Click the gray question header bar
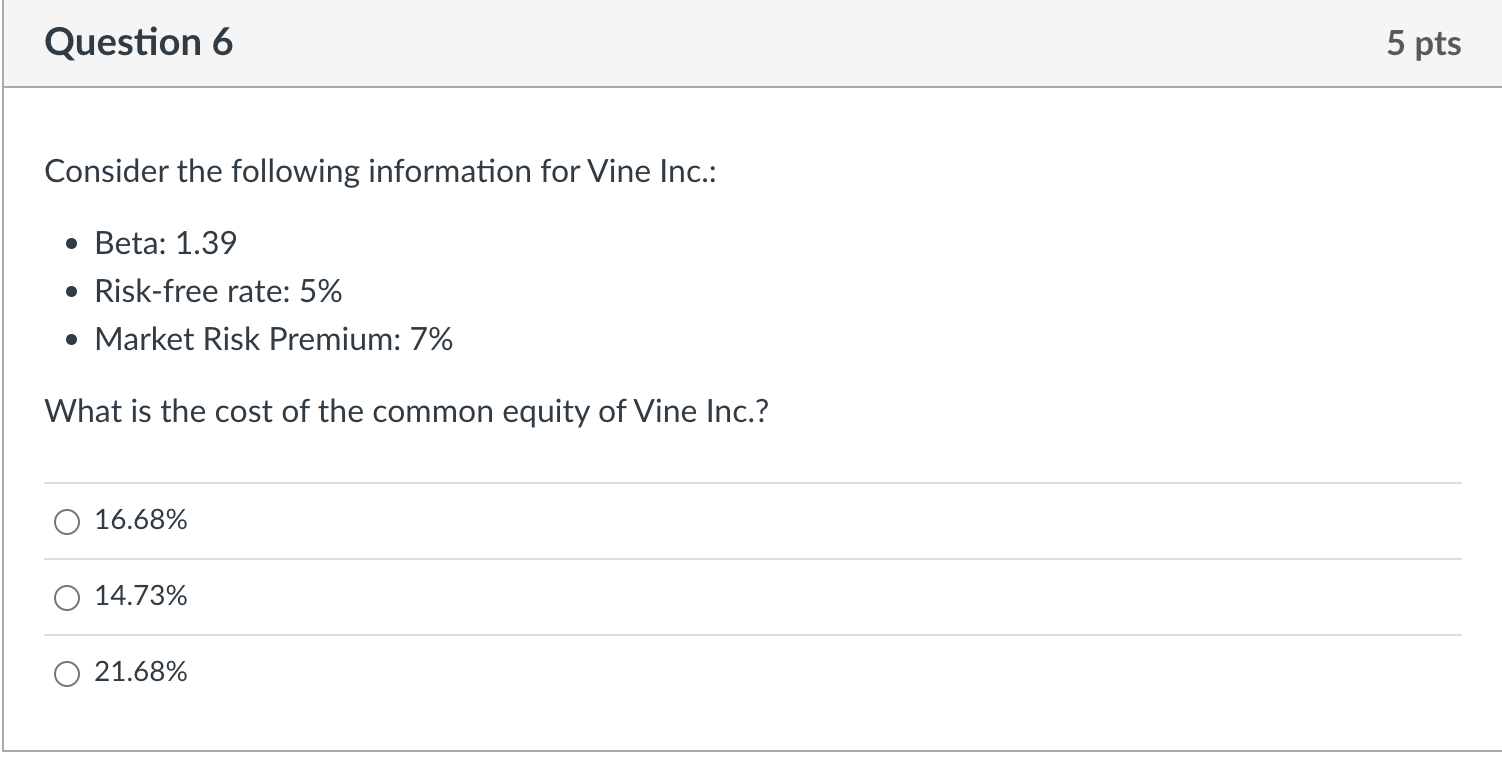The width and height of the screenshot is (1502, 762). [x=750, y=42]
